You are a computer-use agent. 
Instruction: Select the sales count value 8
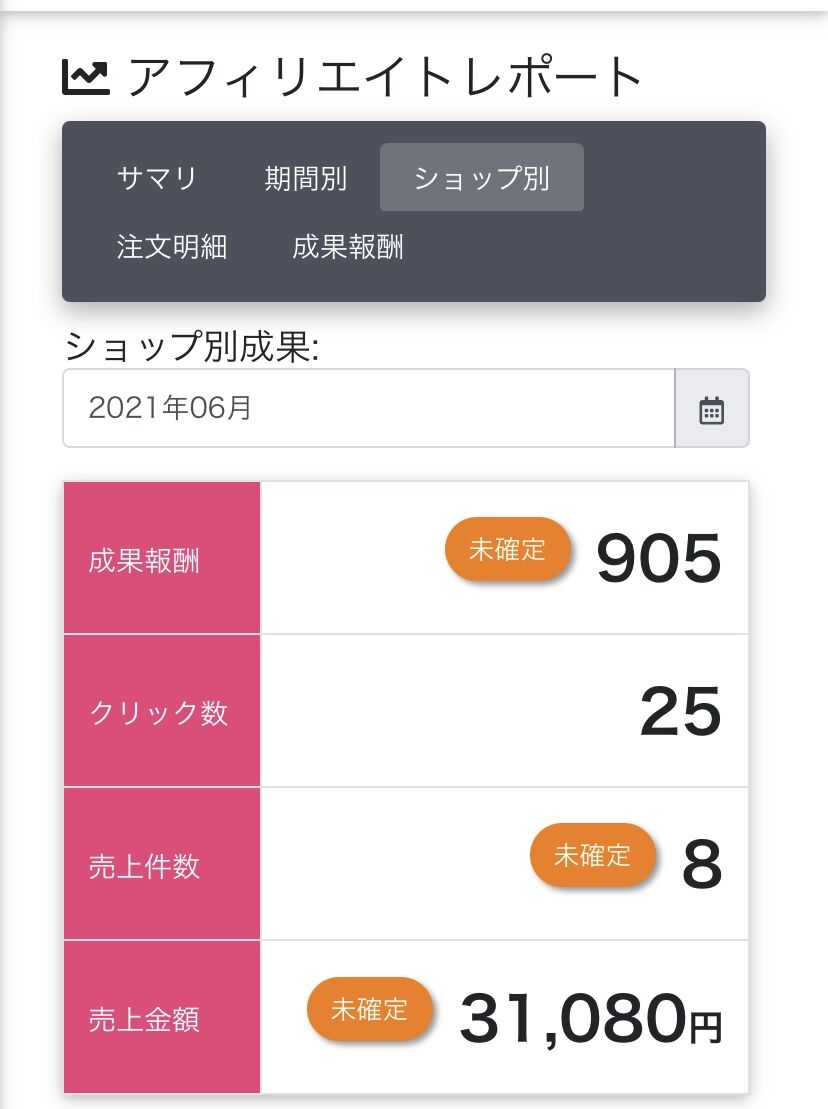click(x=701, y=865)
